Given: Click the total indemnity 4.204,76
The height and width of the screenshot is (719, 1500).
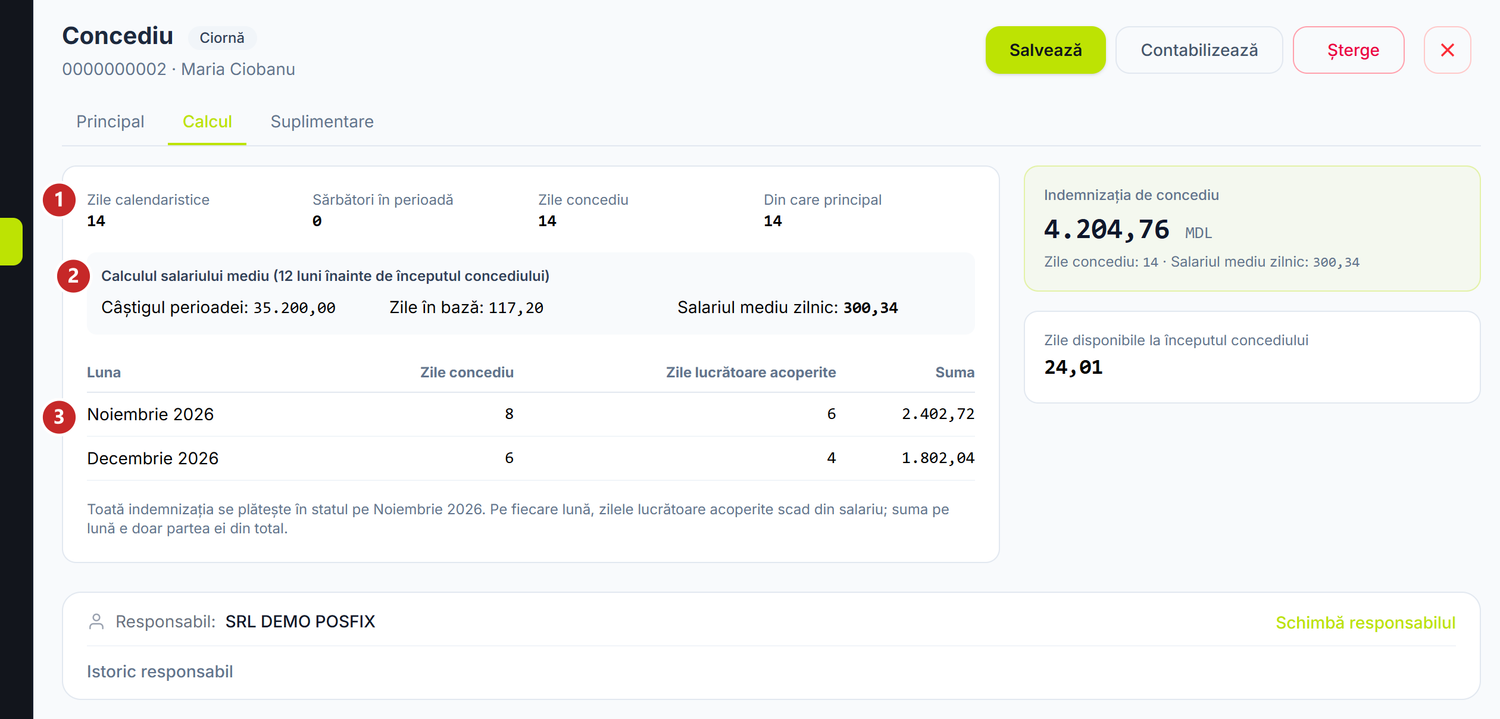Looking at the screenshot, I should click(1106, 229).
